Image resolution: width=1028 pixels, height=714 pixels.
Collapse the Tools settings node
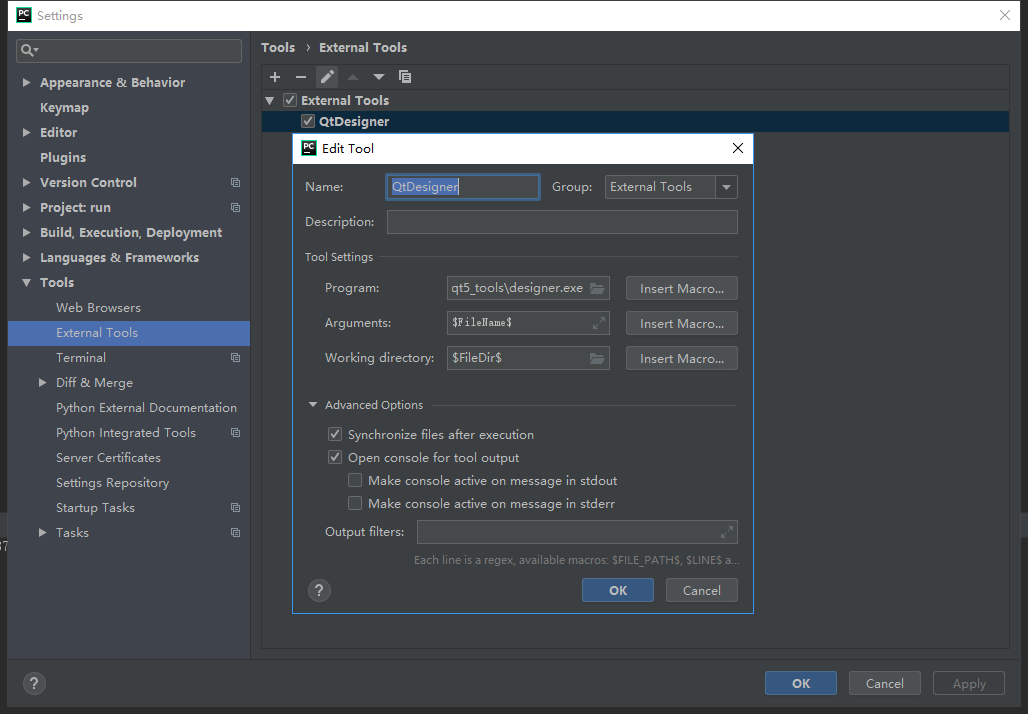[26, 283]
